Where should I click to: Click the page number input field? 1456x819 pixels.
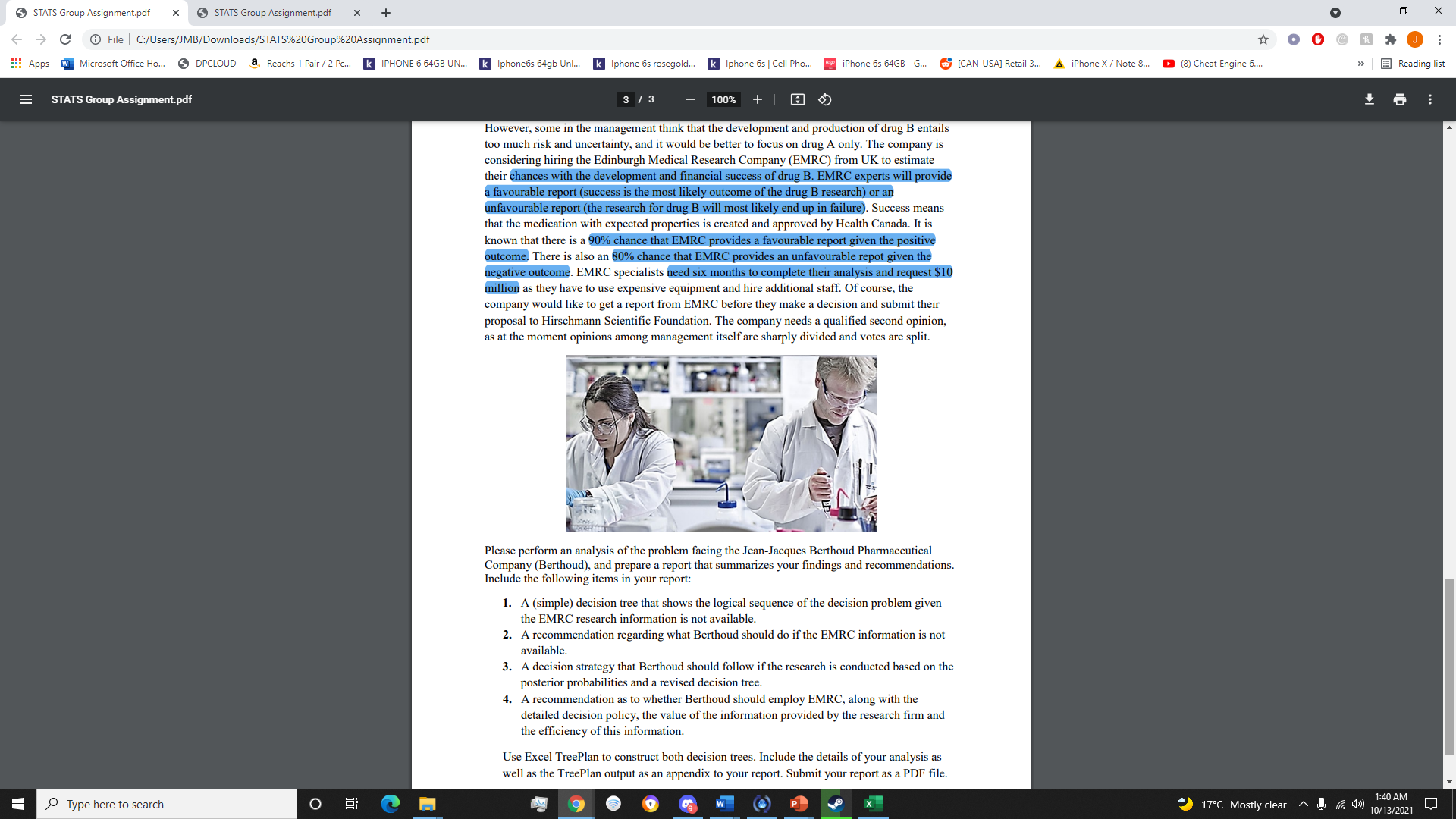[626, 99]
